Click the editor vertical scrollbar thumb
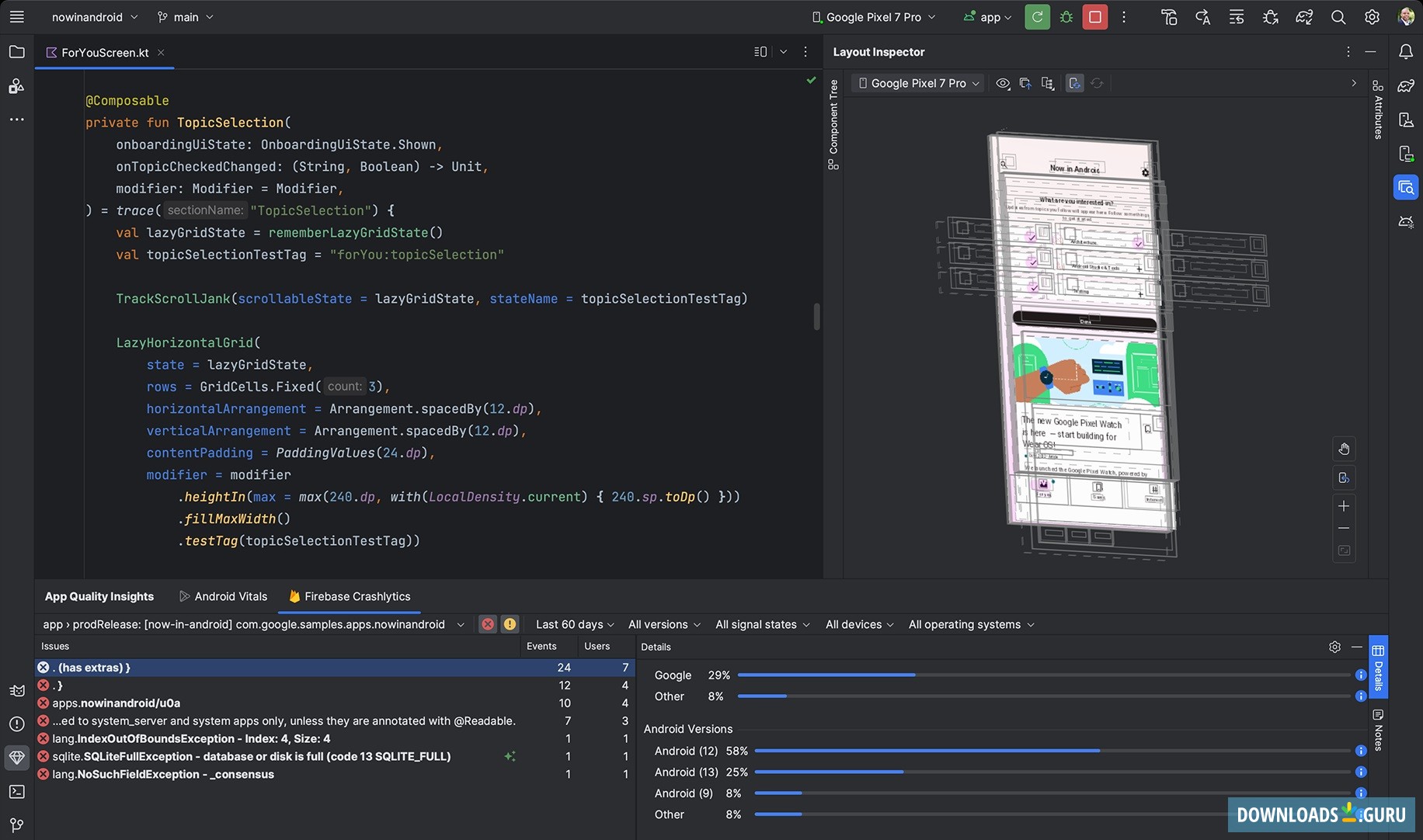The height and width of the screenshot is (840, 1423). click(816, 317)
